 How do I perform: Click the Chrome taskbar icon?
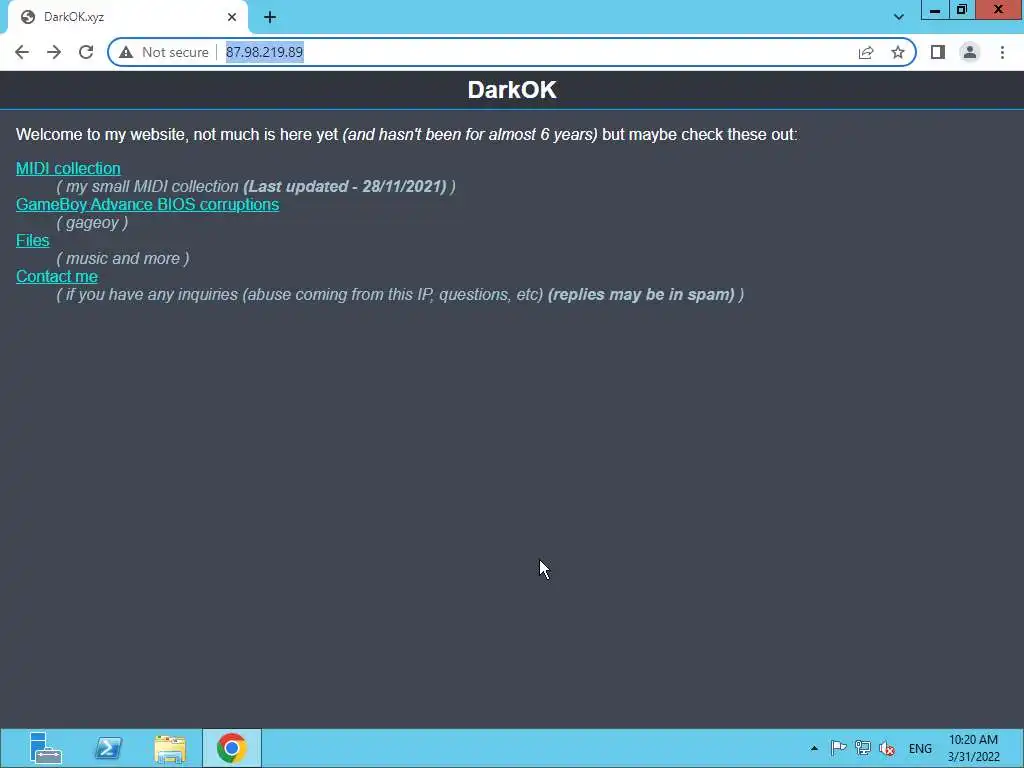click(x=232, y=748)
